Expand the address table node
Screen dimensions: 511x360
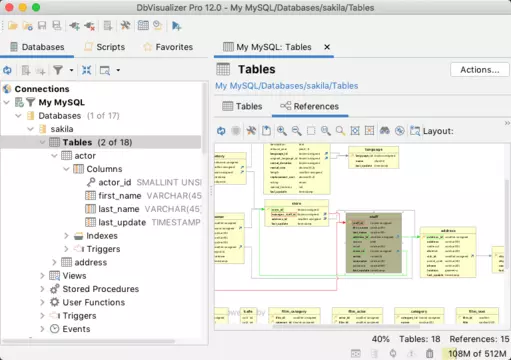54,262
